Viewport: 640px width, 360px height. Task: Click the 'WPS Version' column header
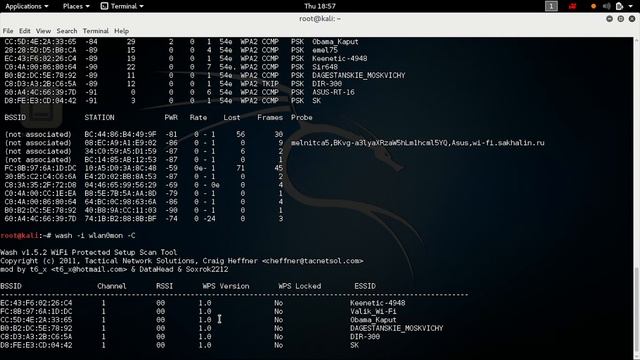point(226,286)
